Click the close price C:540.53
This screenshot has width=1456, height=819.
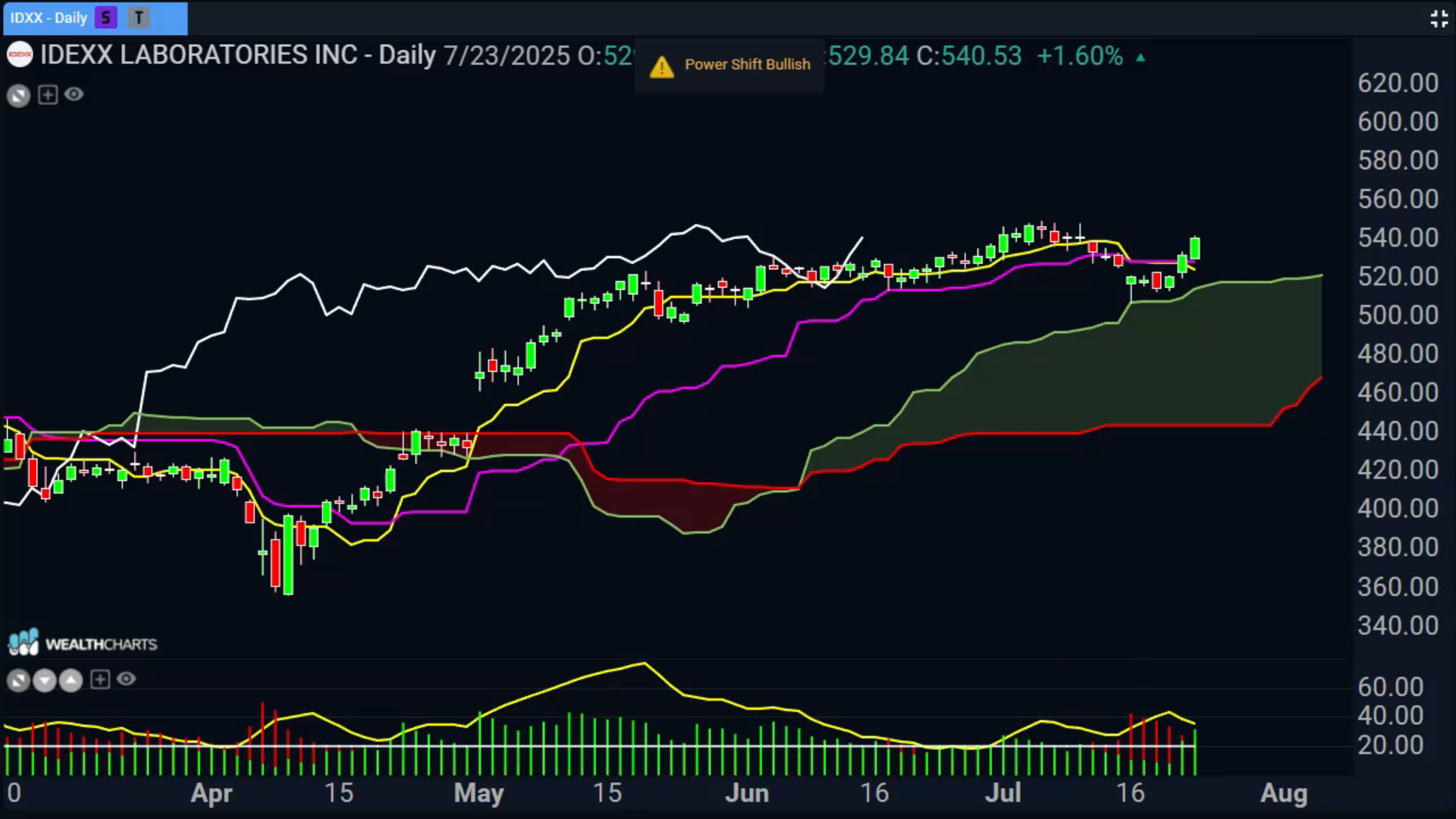pos(968,55)
